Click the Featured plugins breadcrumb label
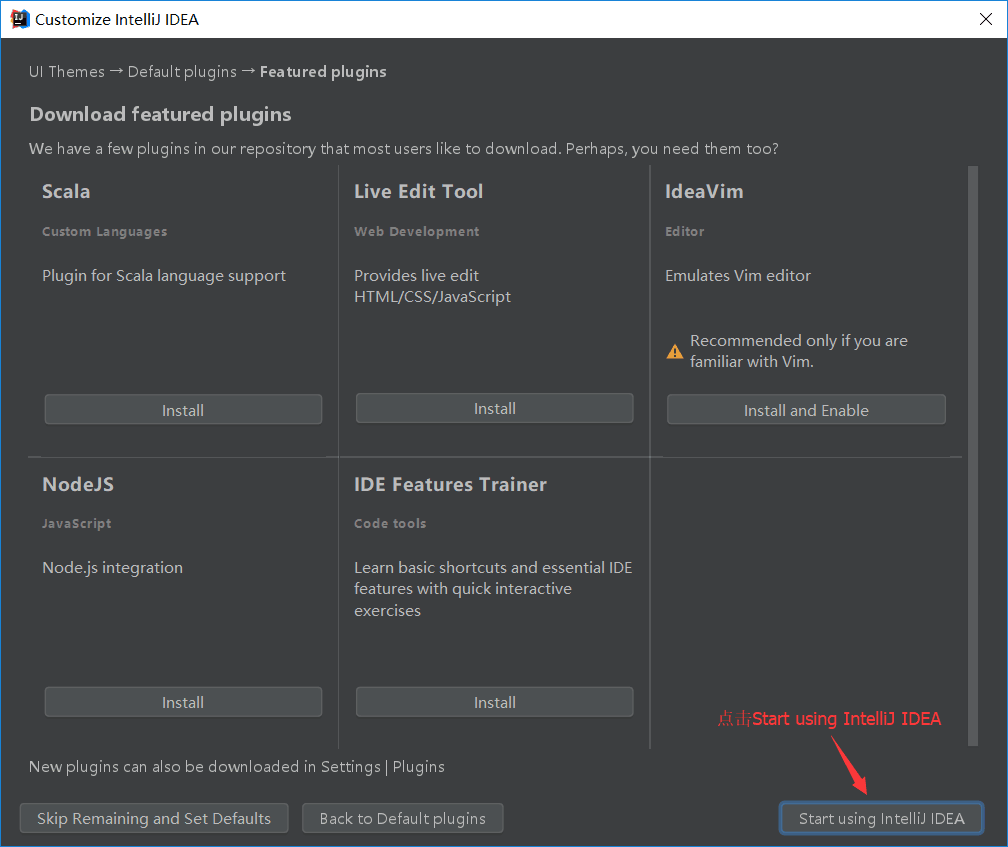1008x847 pixels. coord(323,71)
